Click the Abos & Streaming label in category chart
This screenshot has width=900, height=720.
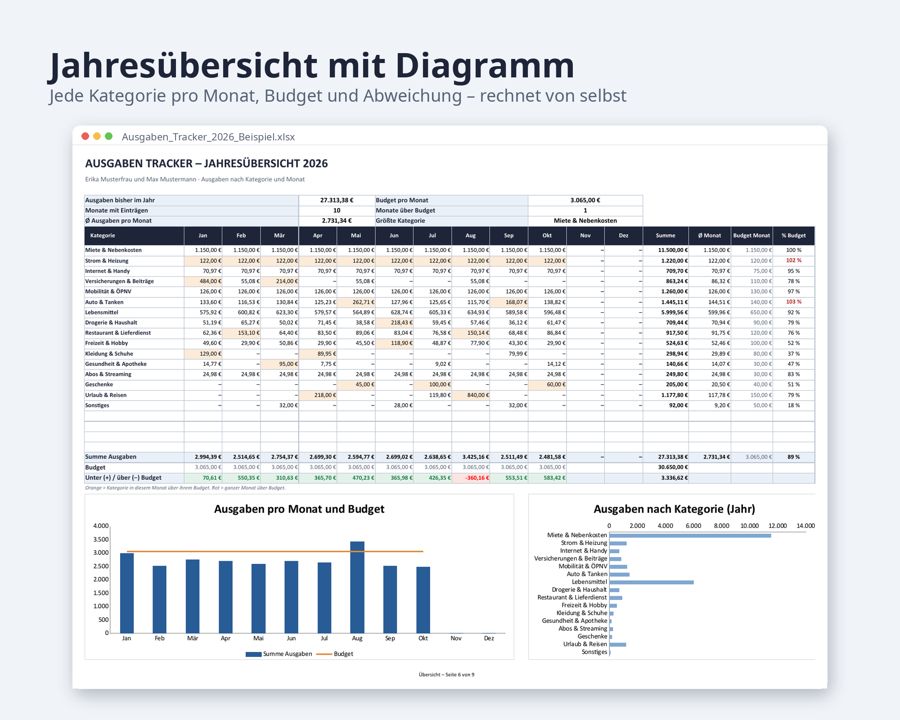click(583, 629)
